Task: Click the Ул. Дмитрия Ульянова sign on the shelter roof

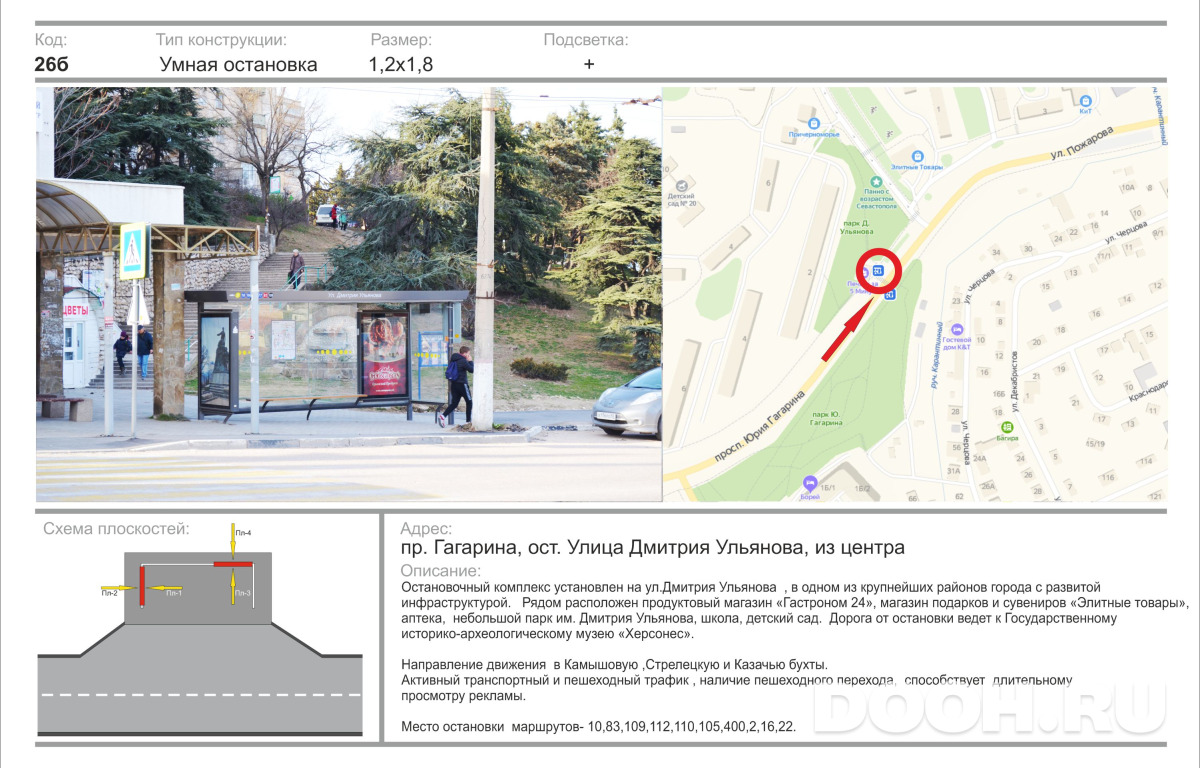Action: coord(355,296)
